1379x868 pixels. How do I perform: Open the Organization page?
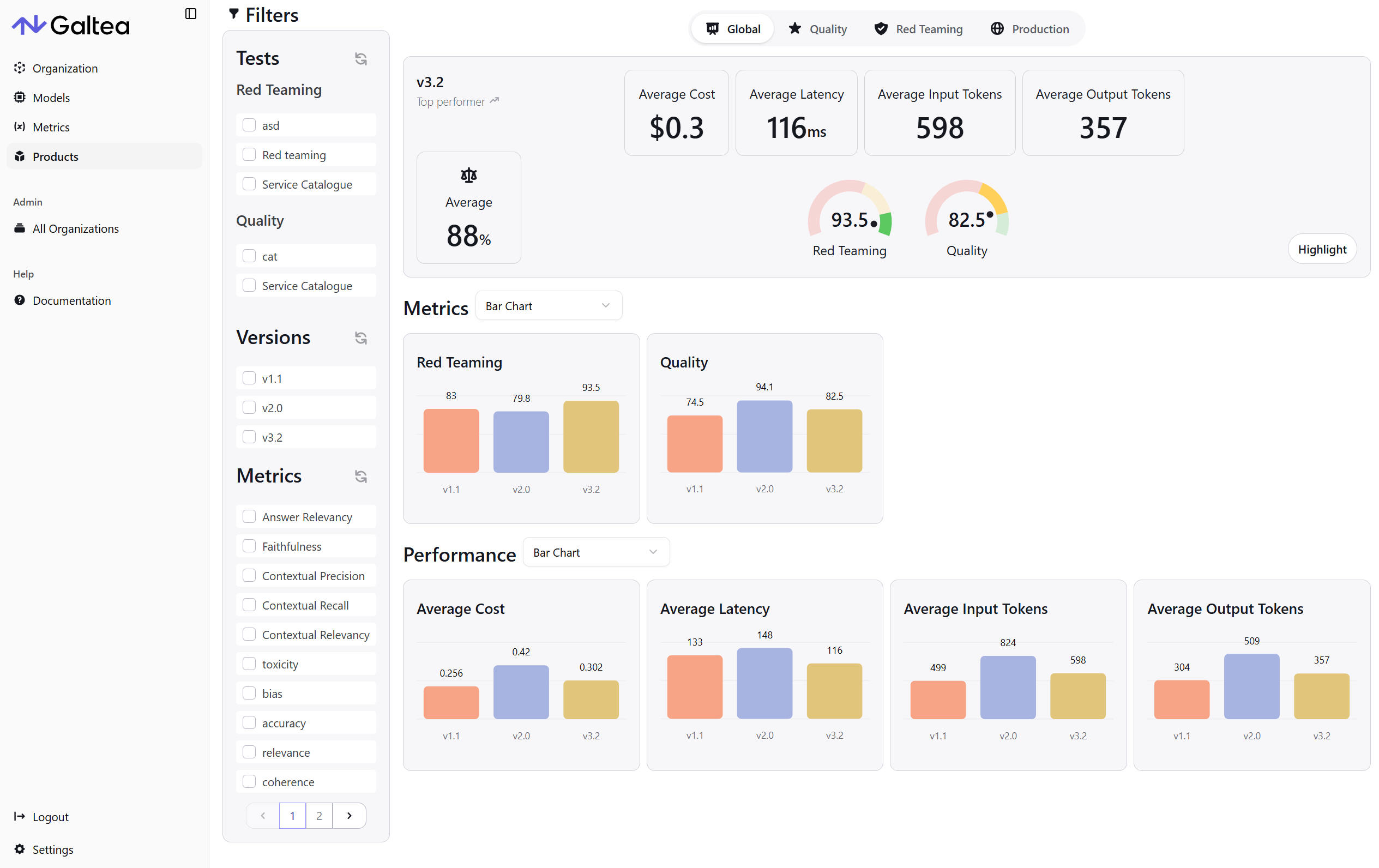[65, 68]
